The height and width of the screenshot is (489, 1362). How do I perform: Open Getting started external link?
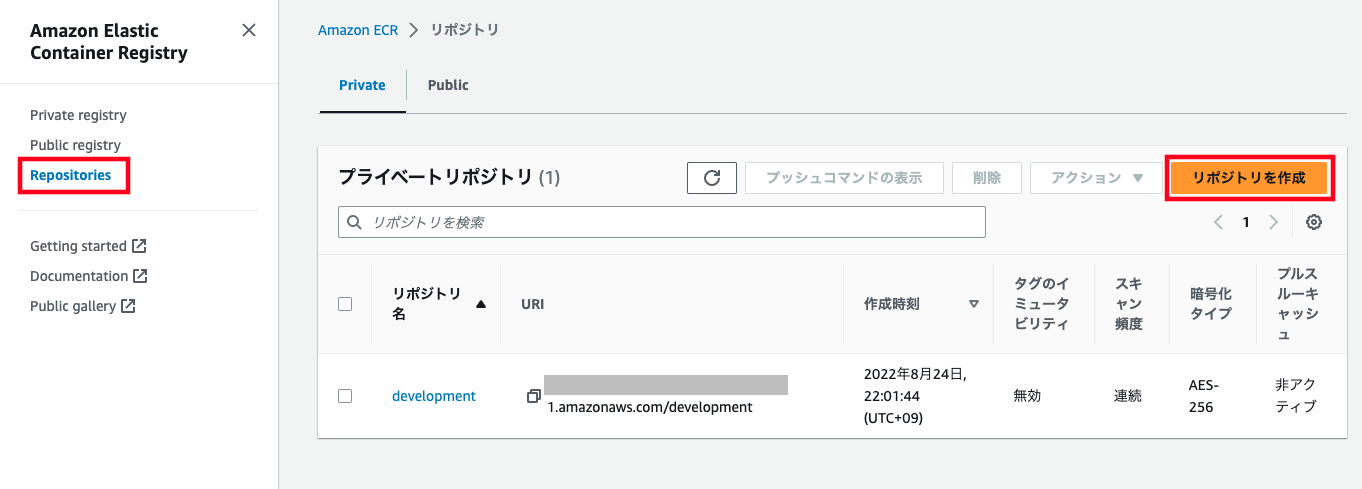[88, 246]
